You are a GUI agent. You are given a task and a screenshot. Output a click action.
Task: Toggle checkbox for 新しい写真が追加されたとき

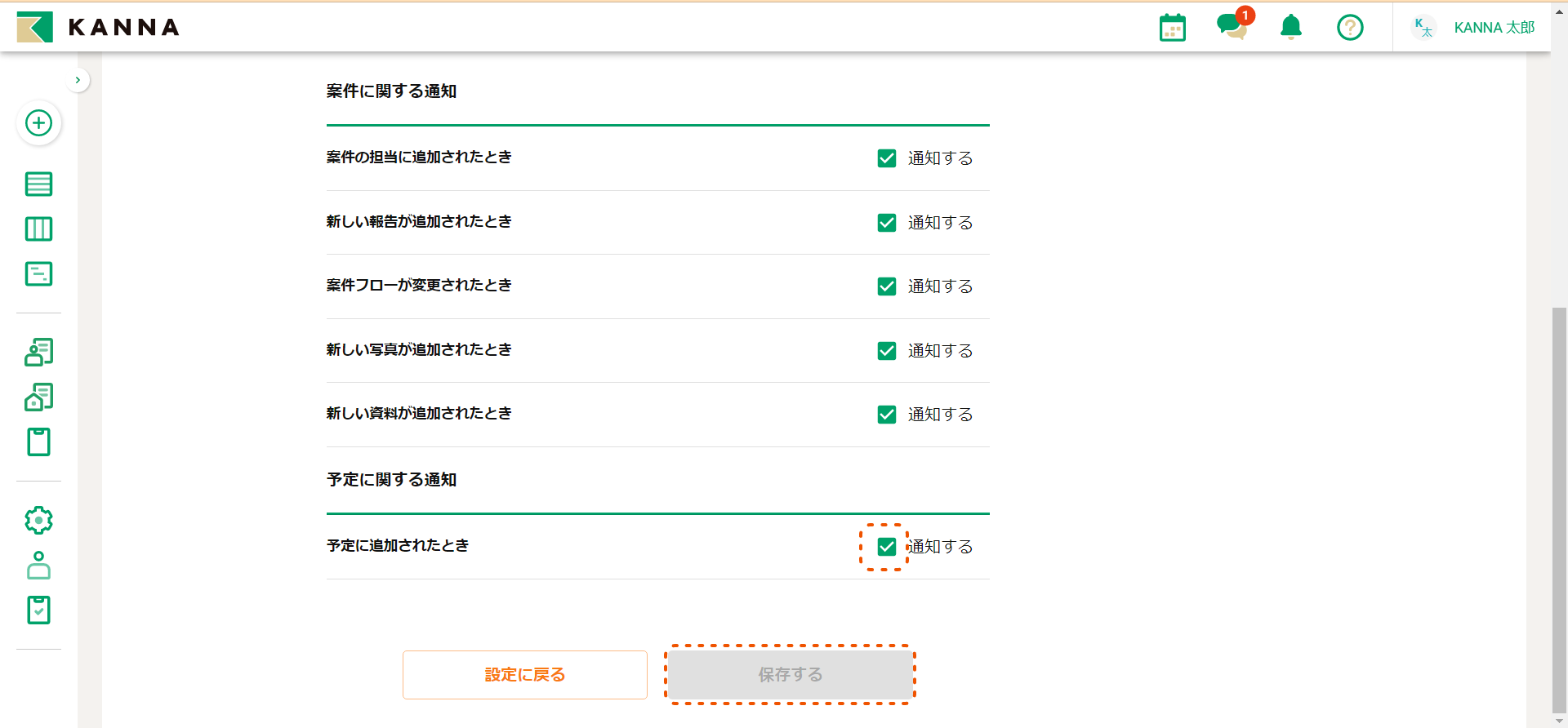(887, 351)
